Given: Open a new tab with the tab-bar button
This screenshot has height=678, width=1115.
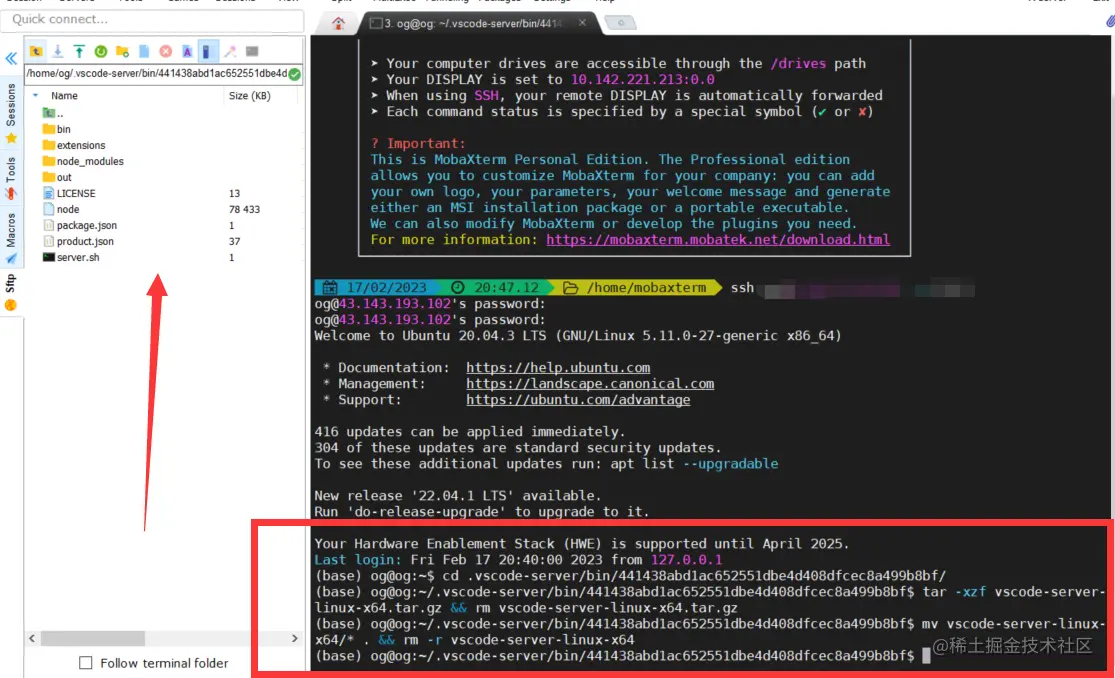Looking at the screenshot, I should coord(621,23).
